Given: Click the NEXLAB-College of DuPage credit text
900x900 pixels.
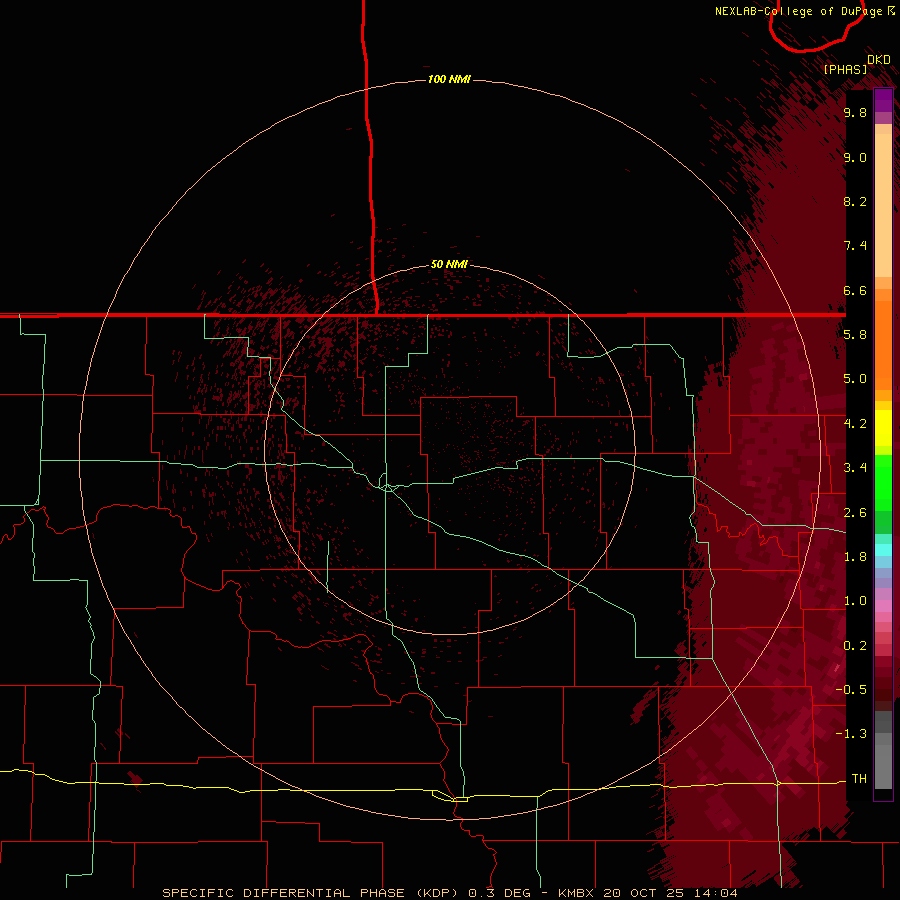Looking at the screenshot, I should [799, 11].
